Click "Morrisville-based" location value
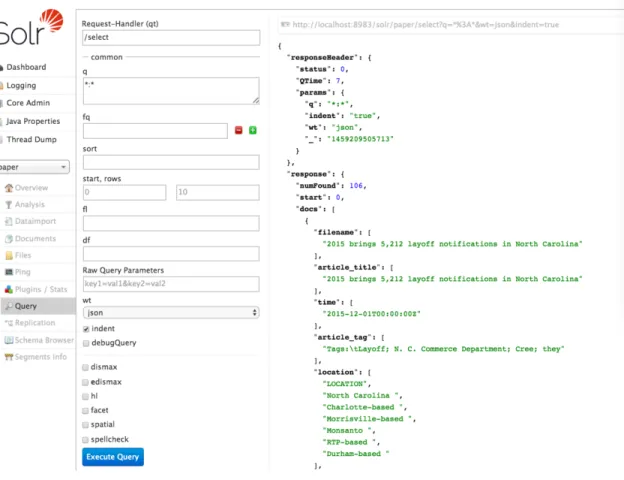Viewport: 624px width, 480px height. [367, 419]
